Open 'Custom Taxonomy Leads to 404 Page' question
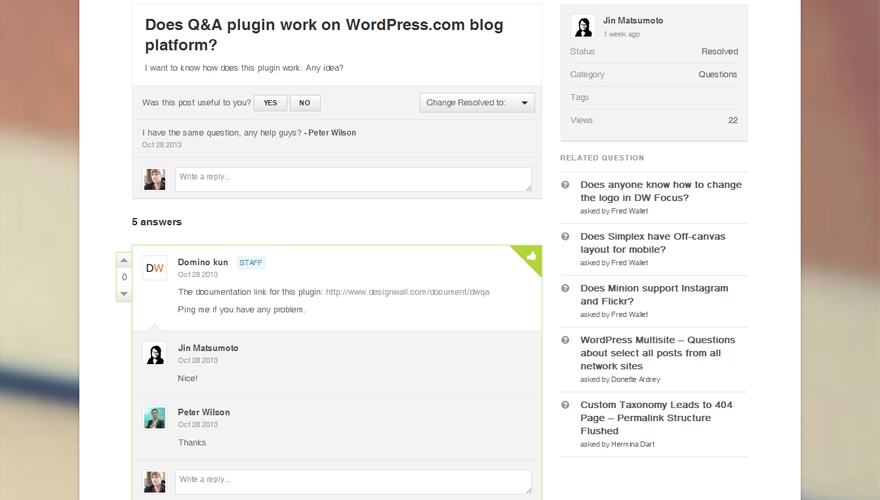880x500 pixels. point(656,418)
